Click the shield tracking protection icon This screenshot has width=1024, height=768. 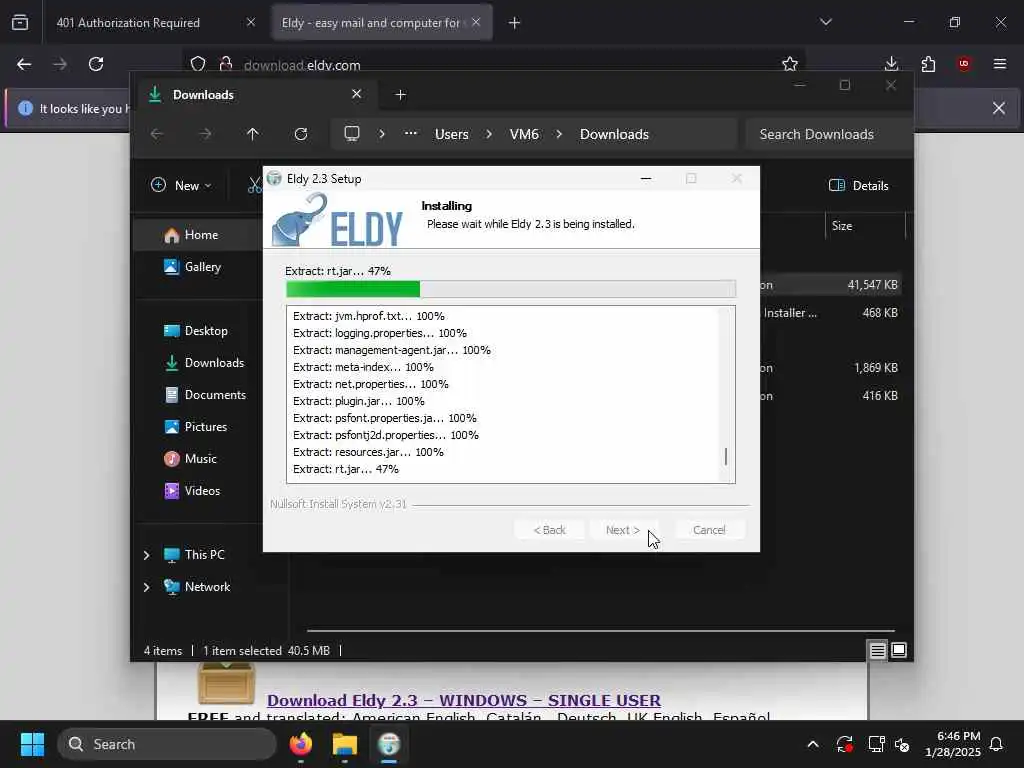pos(198,64)
